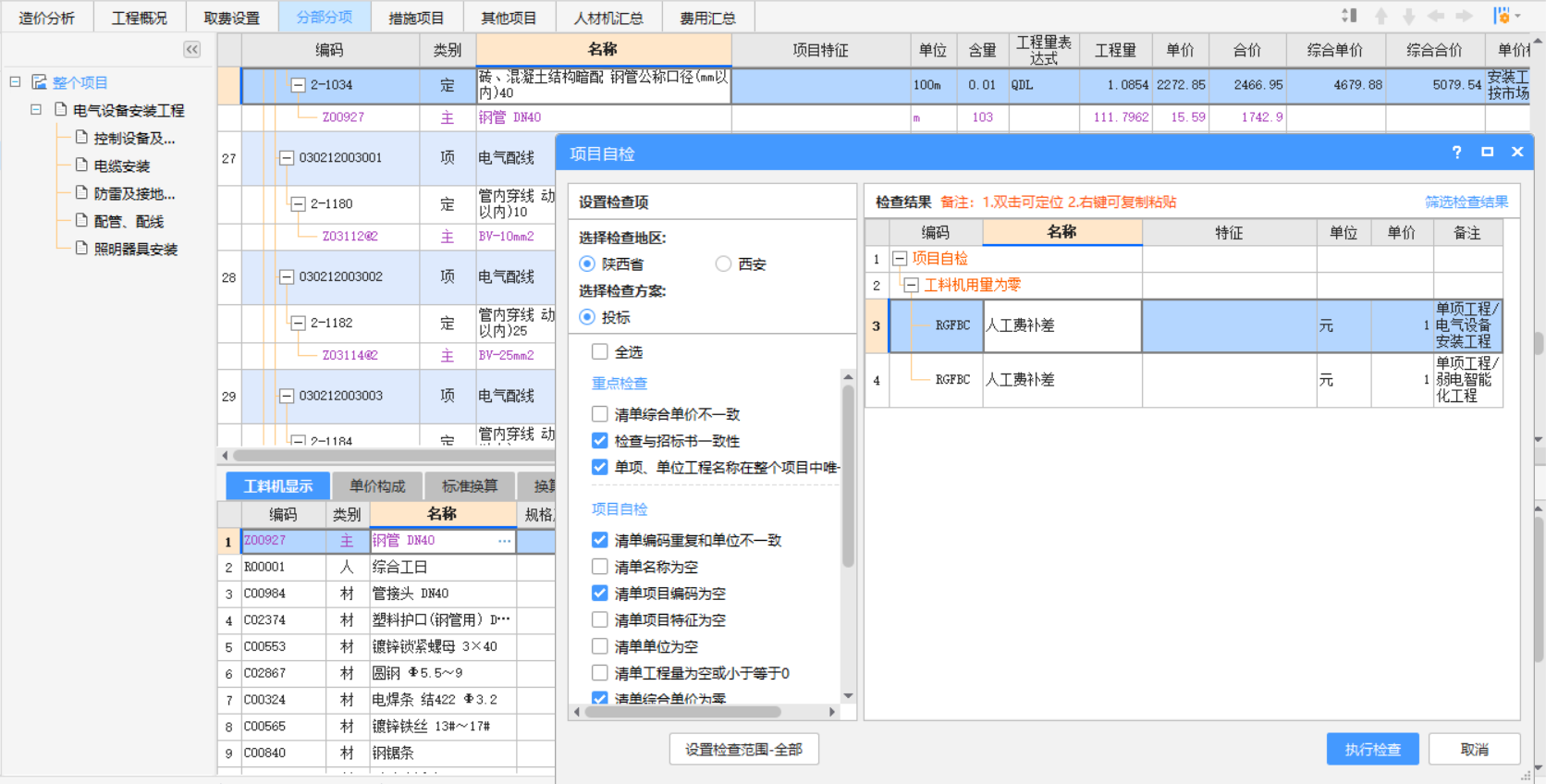The width and height of the screenshot is (1546, 784).
Task: Click the 执行检查 button
Action: coord(1373,749)
